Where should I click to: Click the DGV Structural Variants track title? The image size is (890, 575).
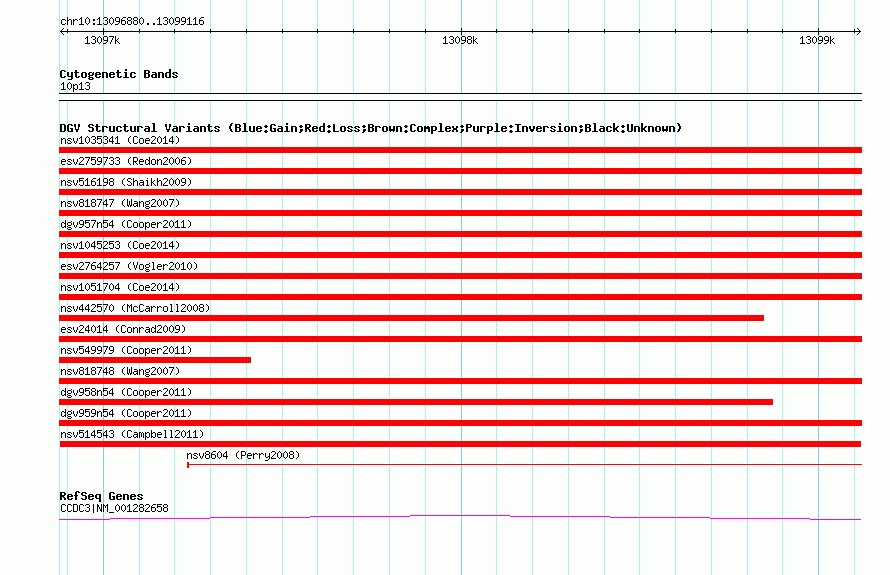coord(370,128)
